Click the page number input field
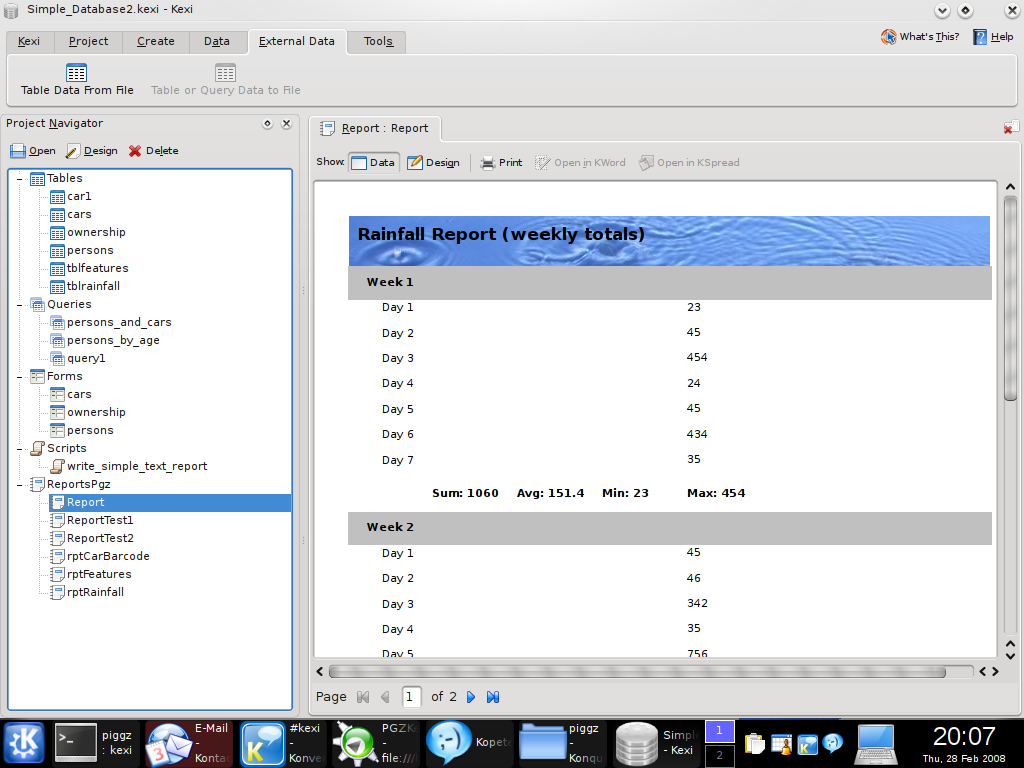Image resolution: width=1024 pixels, height=768 pixels. (411, 697)
